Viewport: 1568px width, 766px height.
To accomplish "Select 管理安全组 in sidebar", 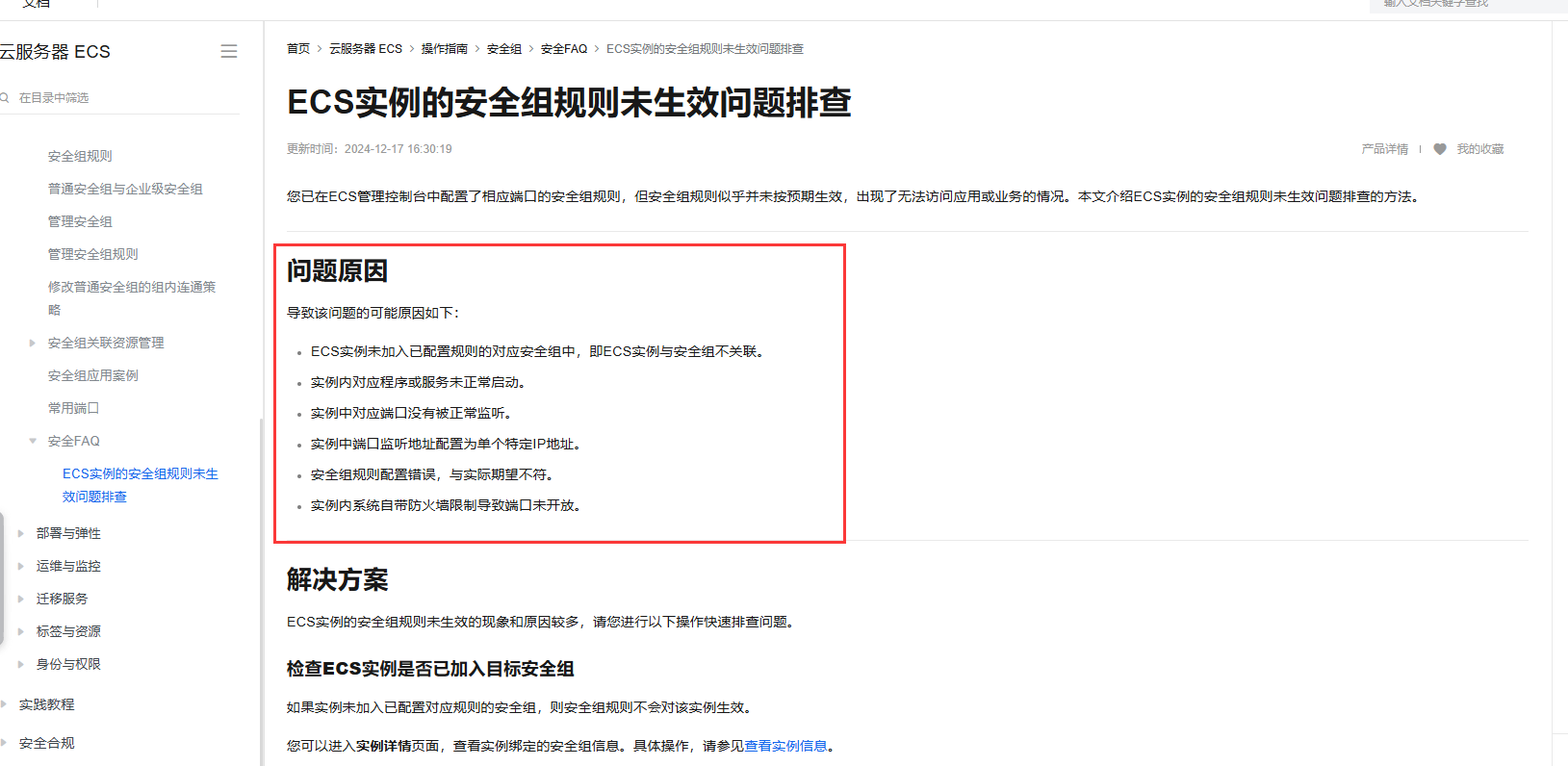I will pos(80,221).
